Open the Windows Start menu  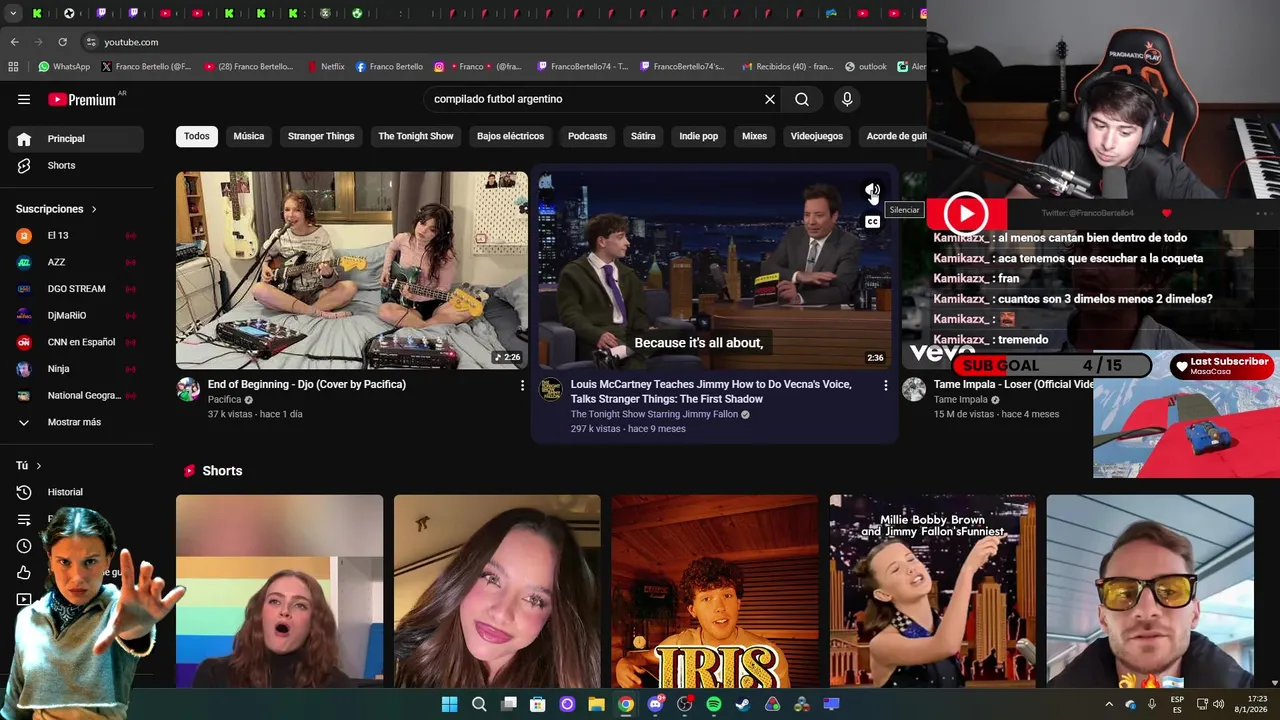click(450, 704)
